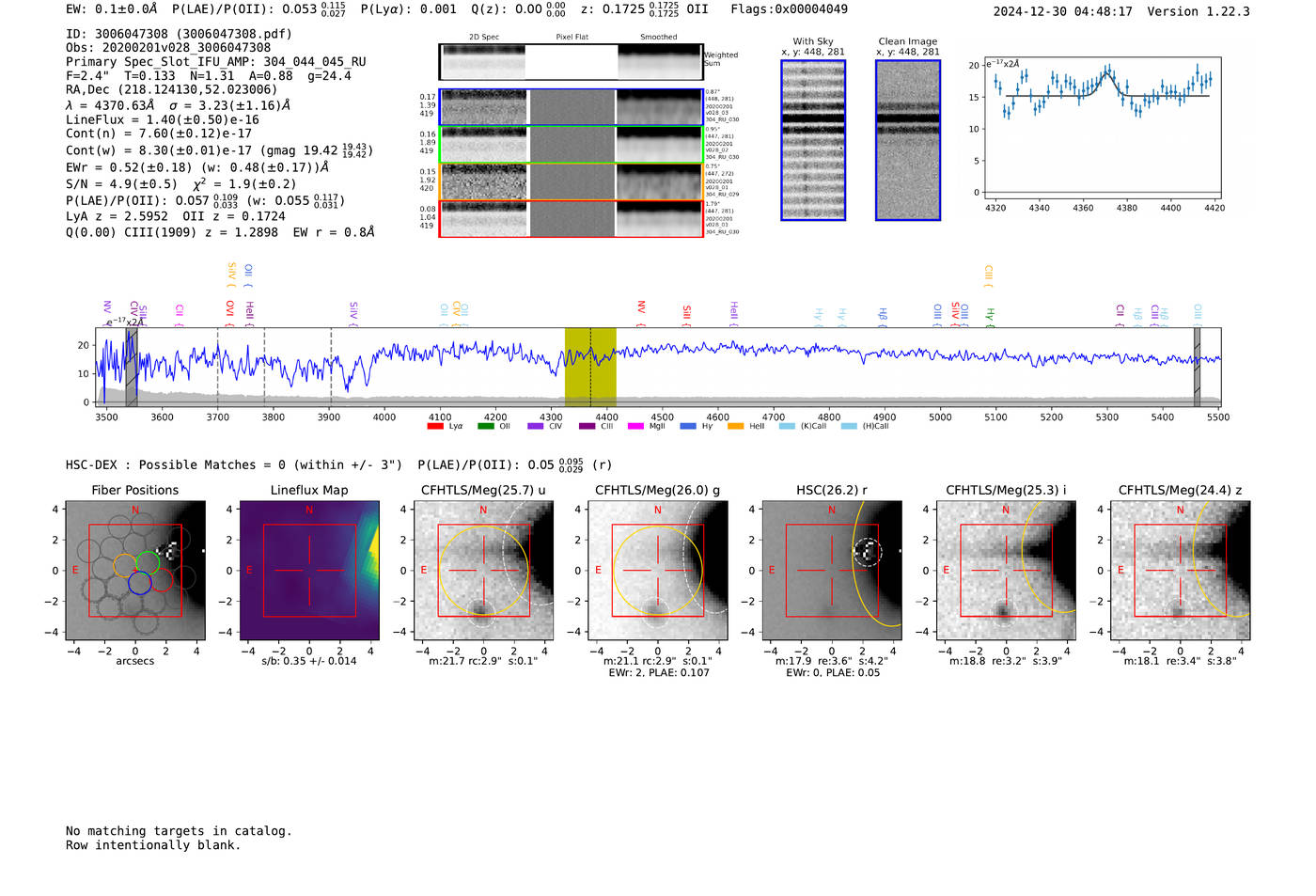Click the MgII magenta legend swatch

pyautogui.click(x=636, y=426)
